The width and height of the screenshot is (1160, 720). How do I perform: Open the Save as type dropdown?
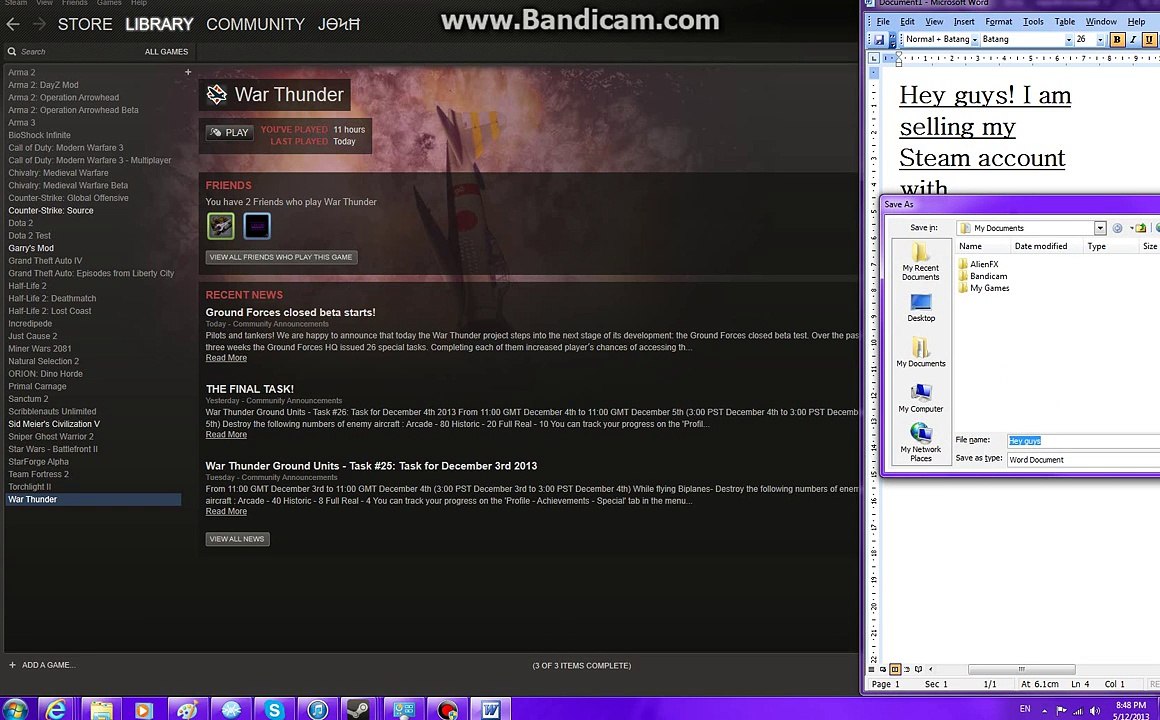[1083, 460]
